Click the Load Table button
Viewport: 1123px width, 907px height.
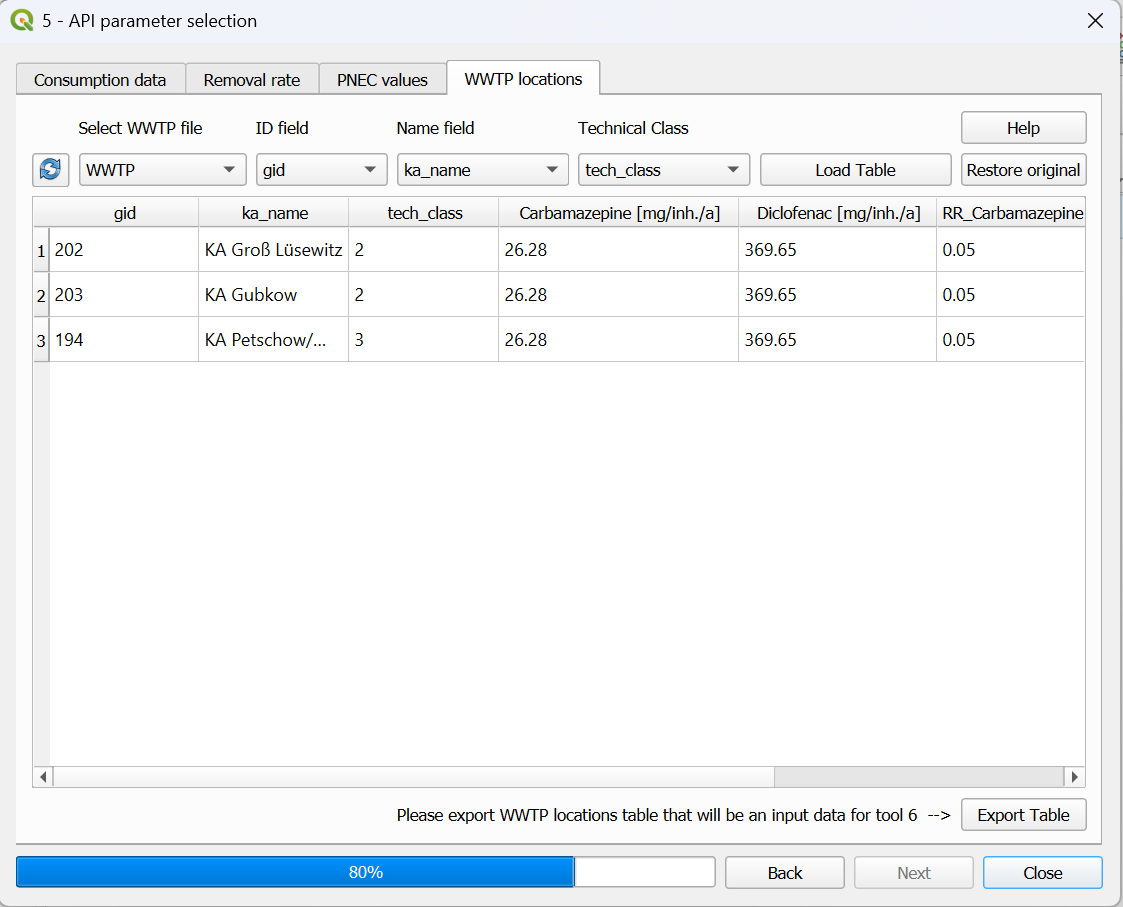pos(855,170)
